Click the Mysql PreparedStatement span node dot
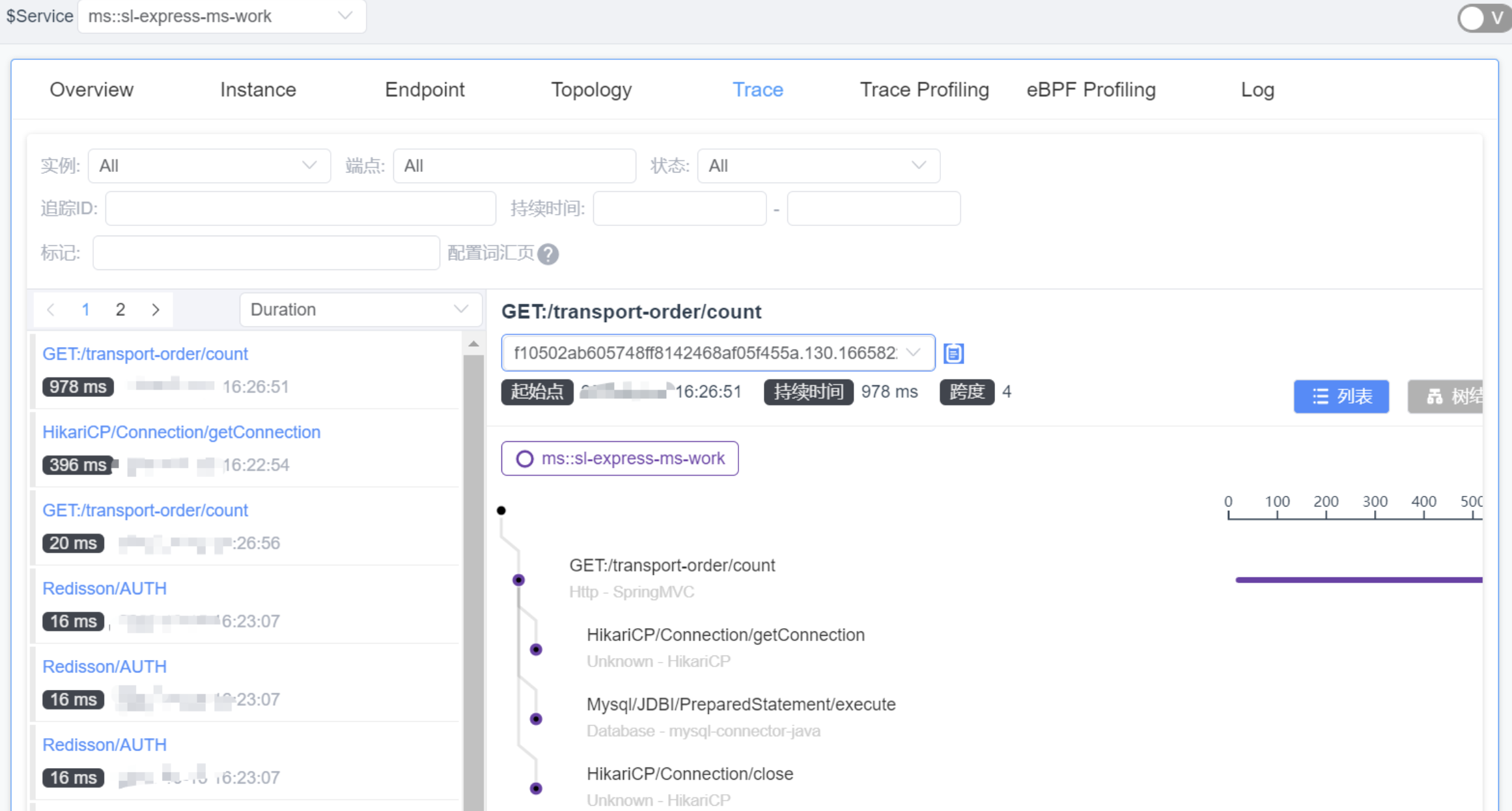1512x811 pixels. (536, 719)
